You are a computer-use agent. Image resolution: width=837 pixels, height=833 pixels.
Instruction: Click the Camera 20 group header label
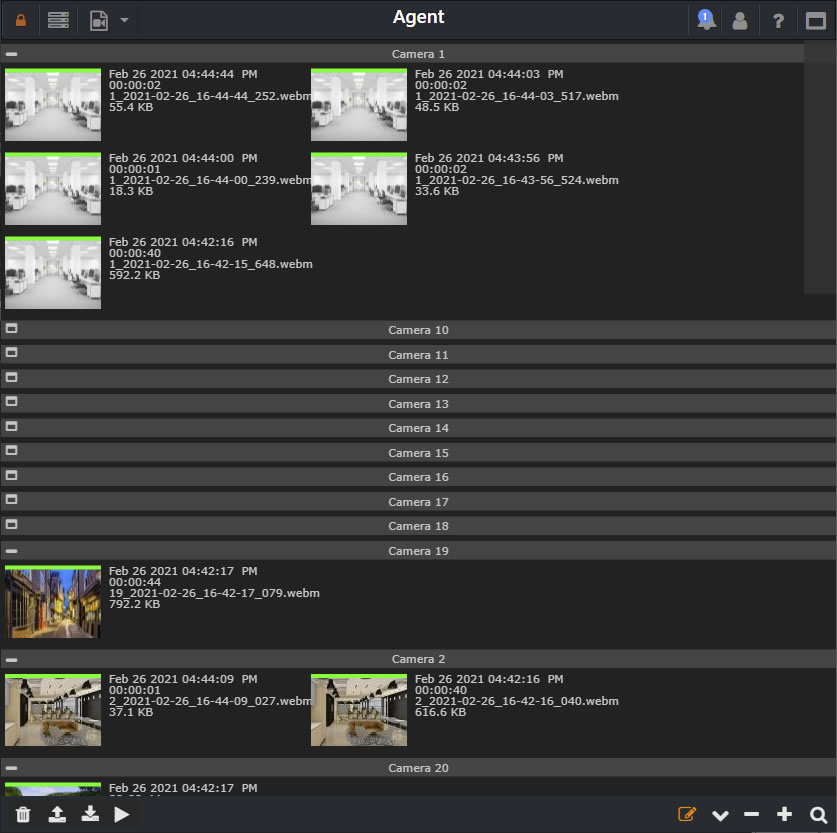coord(418,768)
